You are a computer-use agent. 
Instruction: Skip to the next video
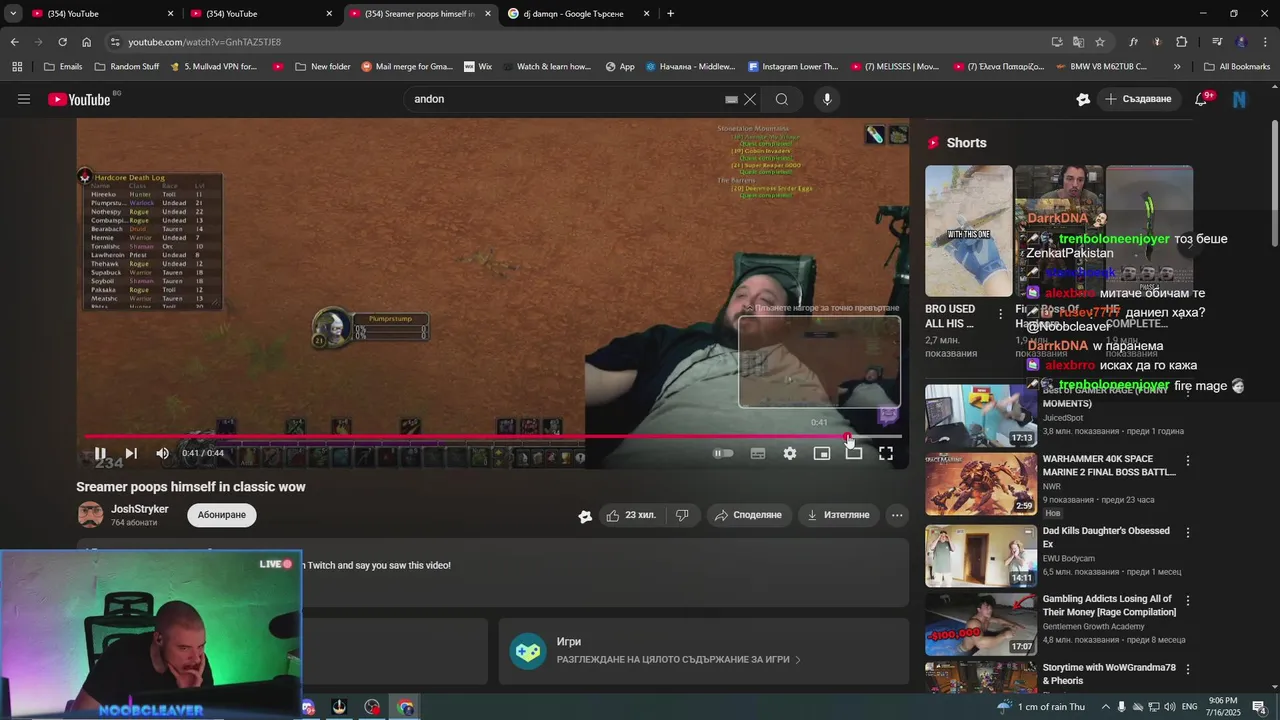131,453
